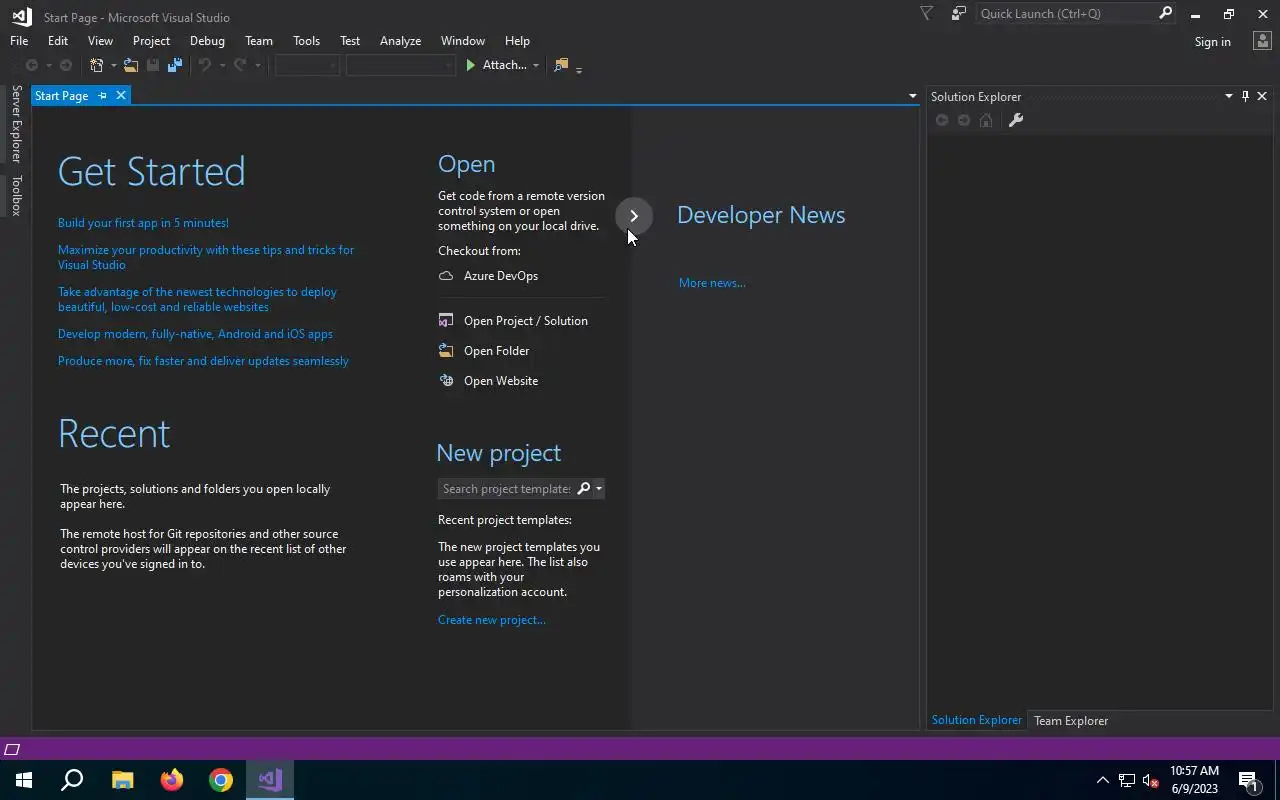This screenshot has width=1280, height=800.
Task: Open the Team menu
Action: [x=259, y=41]
